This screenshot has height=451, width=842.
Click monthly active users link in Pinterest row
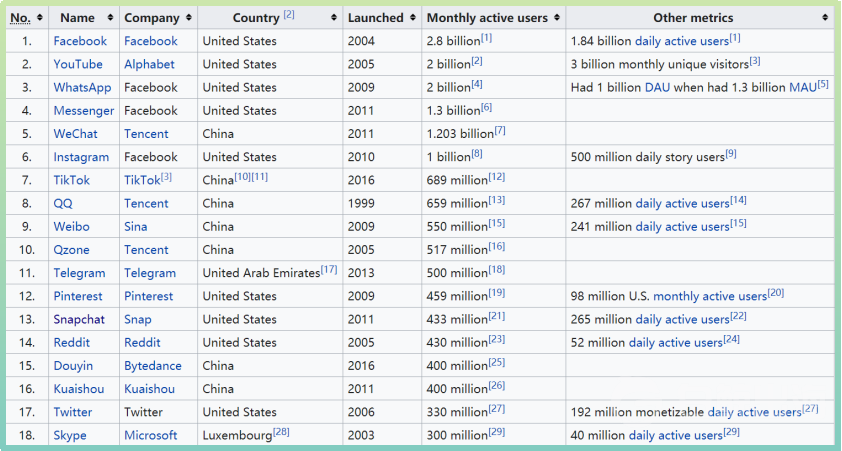click(x=709, y=296)
